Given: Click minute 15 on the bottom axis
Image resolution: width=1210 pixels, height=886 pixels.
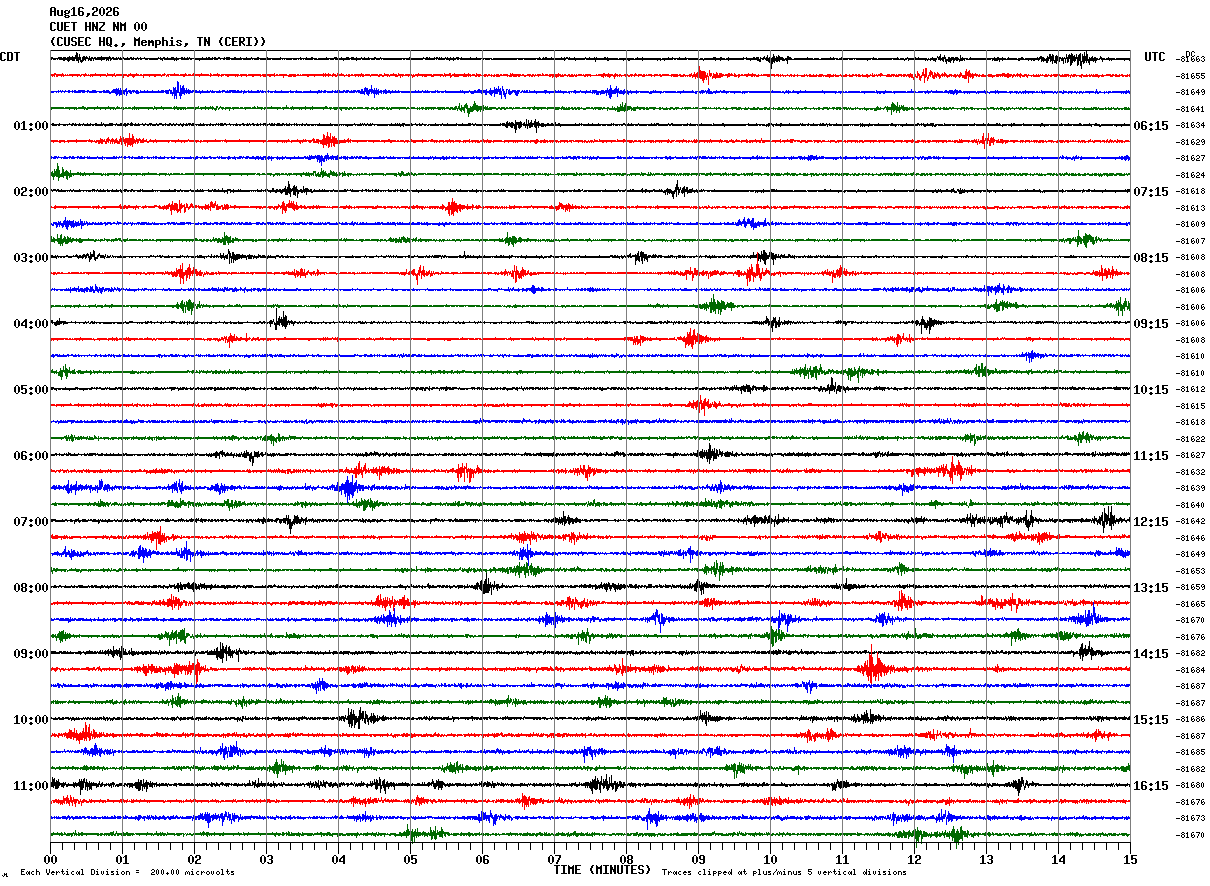Looking at the screenshot, I should click(1130, 859).
